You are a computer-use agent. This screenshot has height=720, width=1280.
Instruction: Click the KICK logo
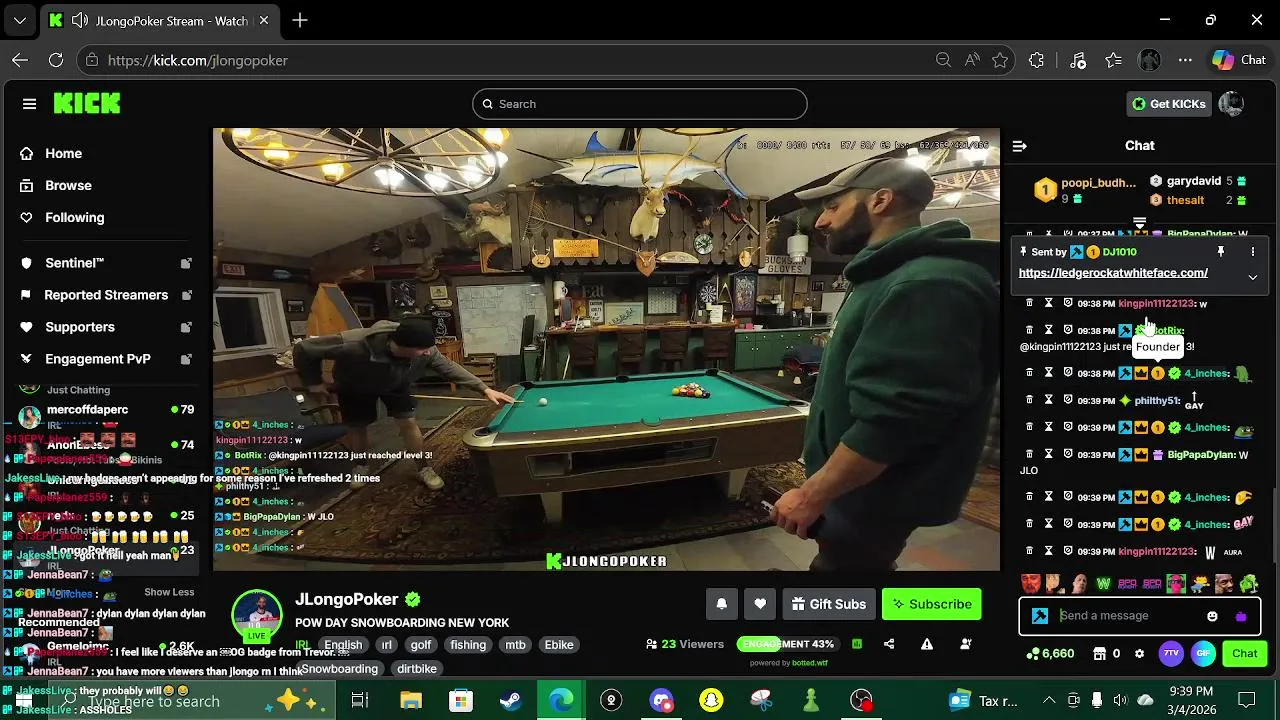click(x=87, y=103)
